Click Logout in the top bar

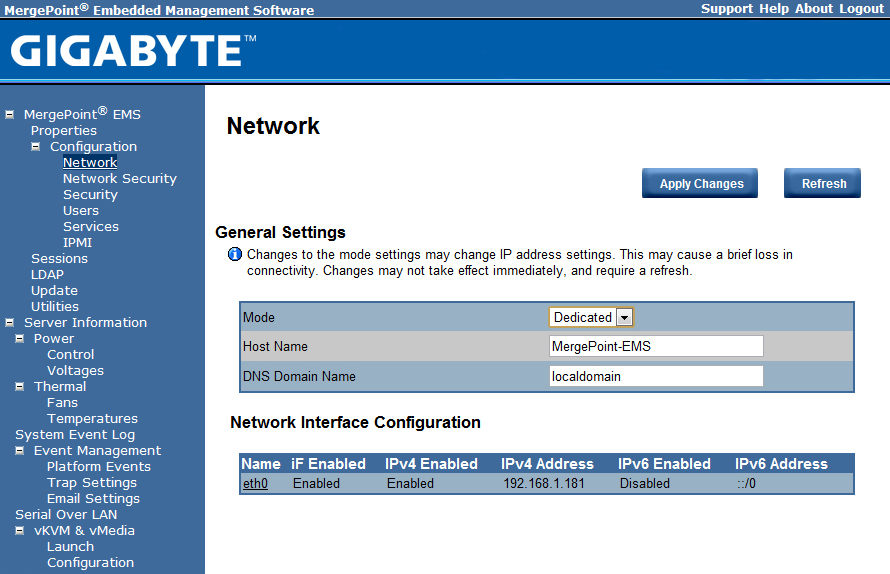point(861,8)
